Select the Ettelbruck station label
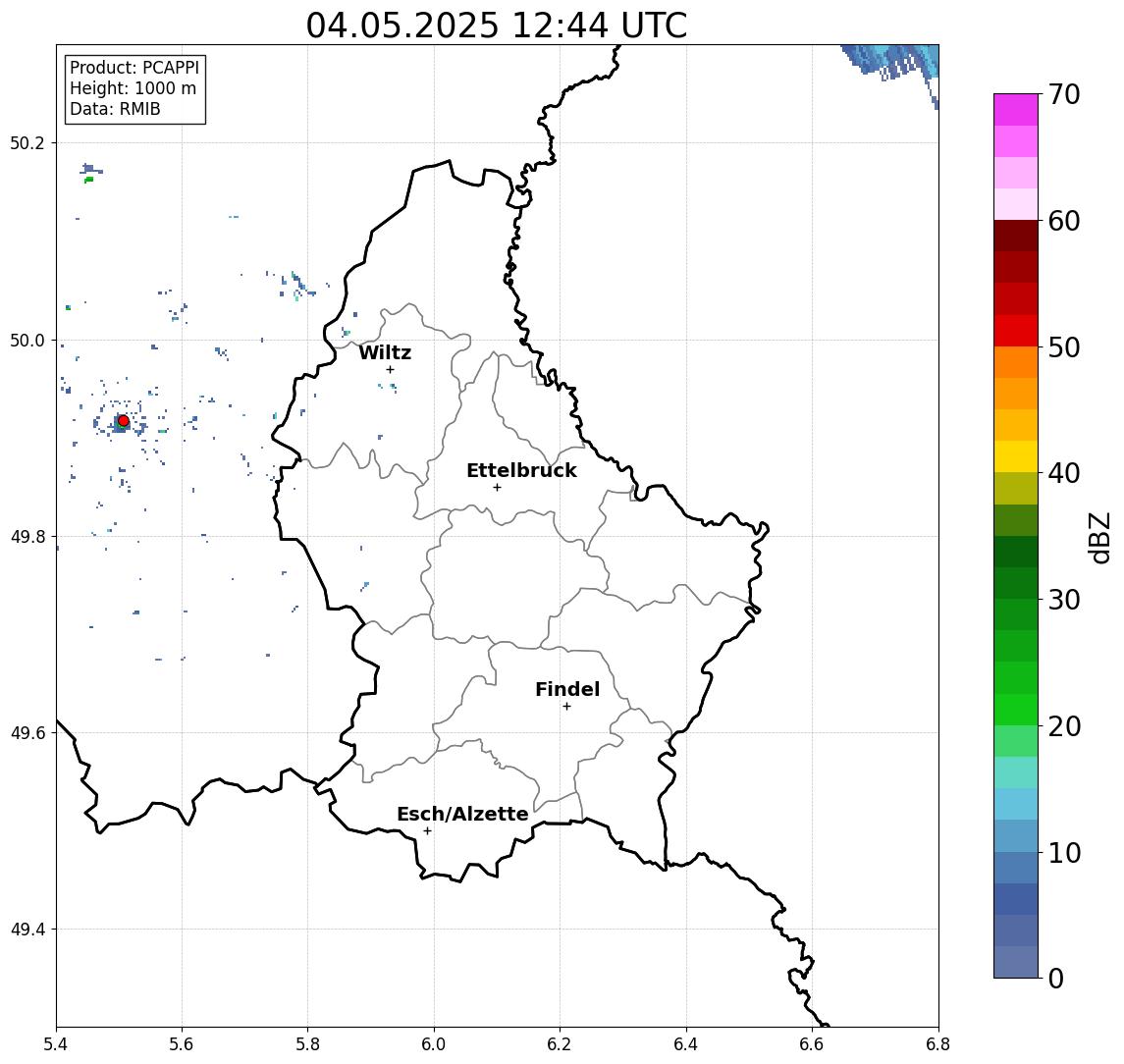Screen dimensions: 1124x1064 coord(521,470)
